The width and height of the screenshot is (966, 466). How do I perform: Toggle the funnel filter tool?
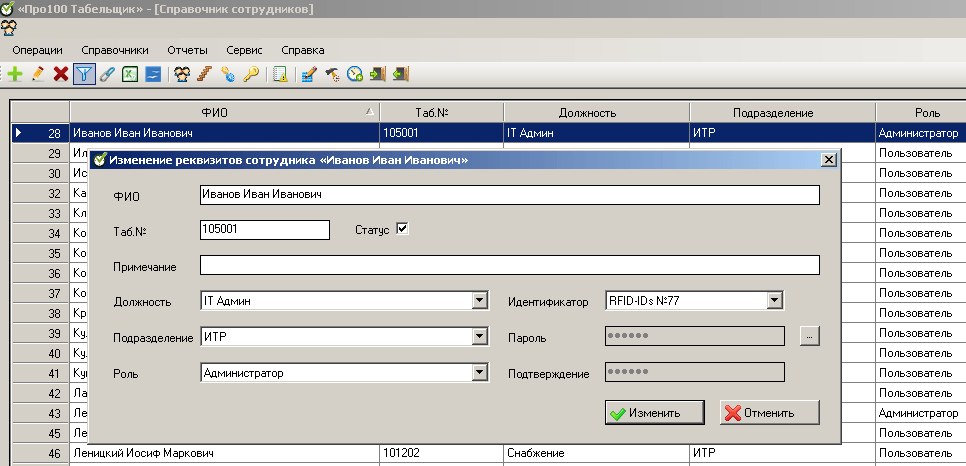84,75
